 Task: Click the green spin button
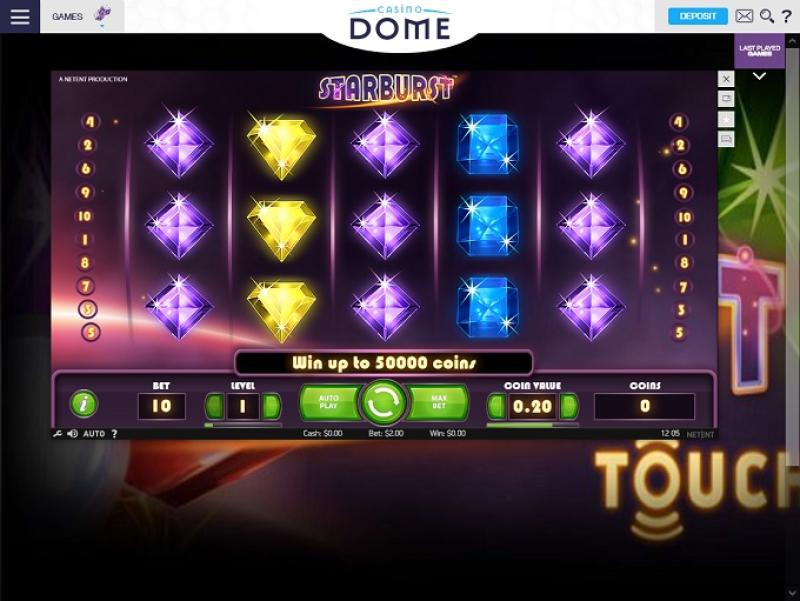coord(384,403)
